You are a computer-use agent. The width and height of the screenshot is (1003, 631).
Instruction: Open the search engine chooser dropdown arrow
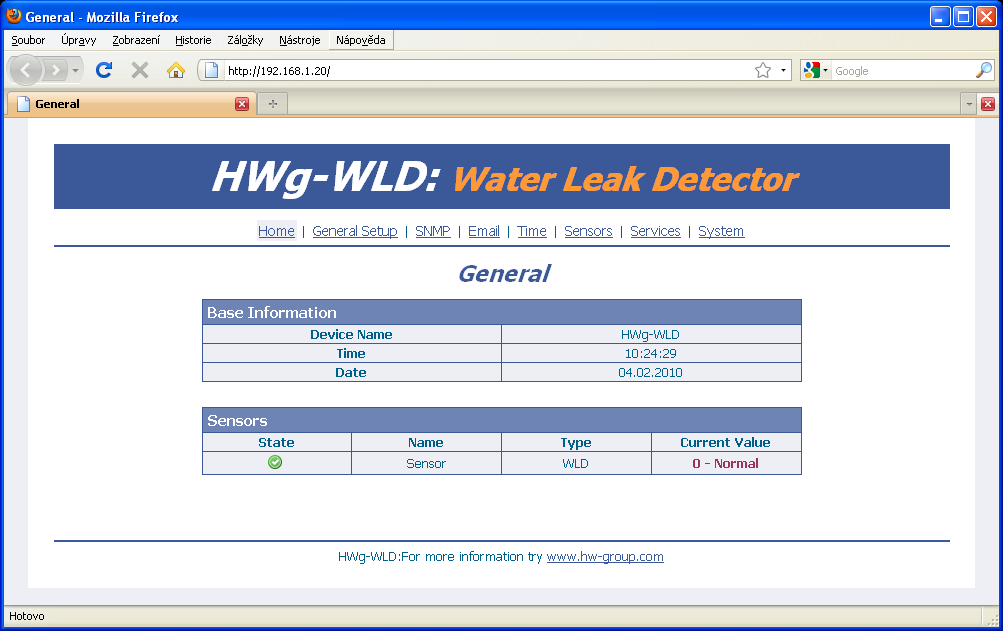coord(825,70)
